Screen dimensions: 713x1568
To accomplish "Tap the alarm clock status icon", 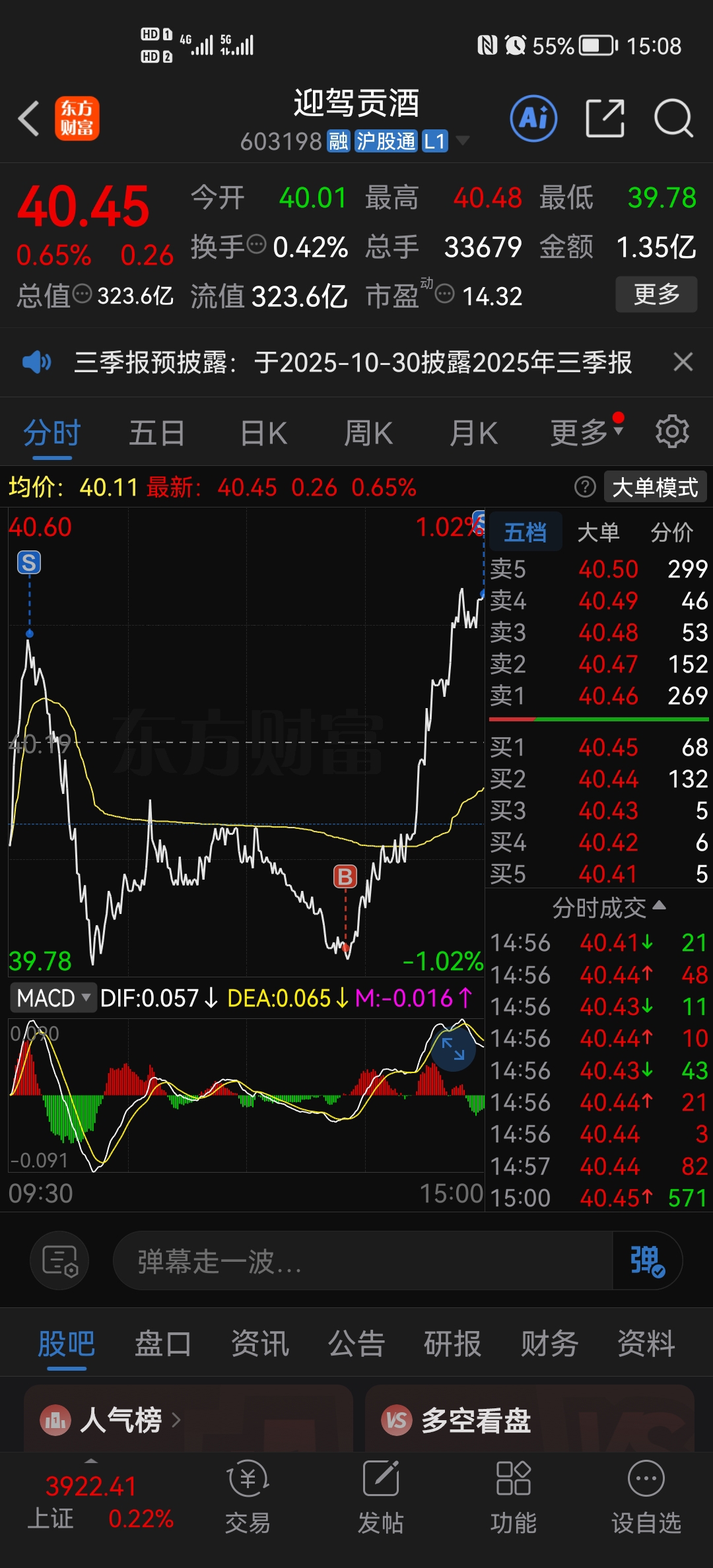I will 516,45.
